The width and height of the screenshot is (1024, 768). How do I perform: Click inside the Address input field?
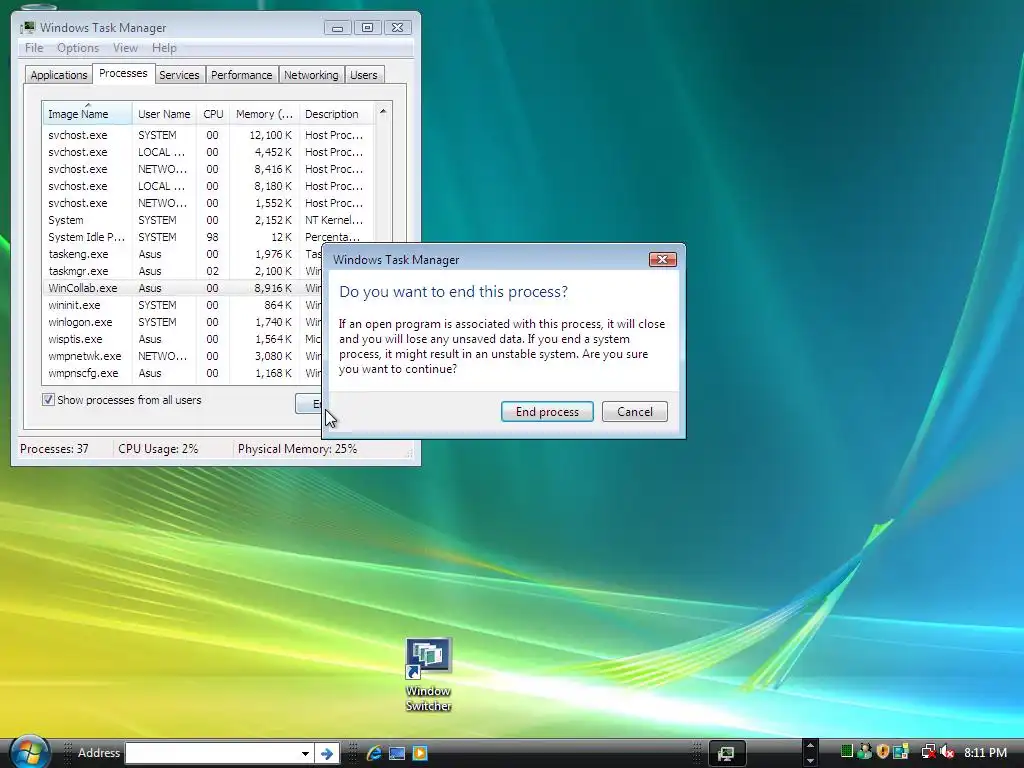[212, 753]
